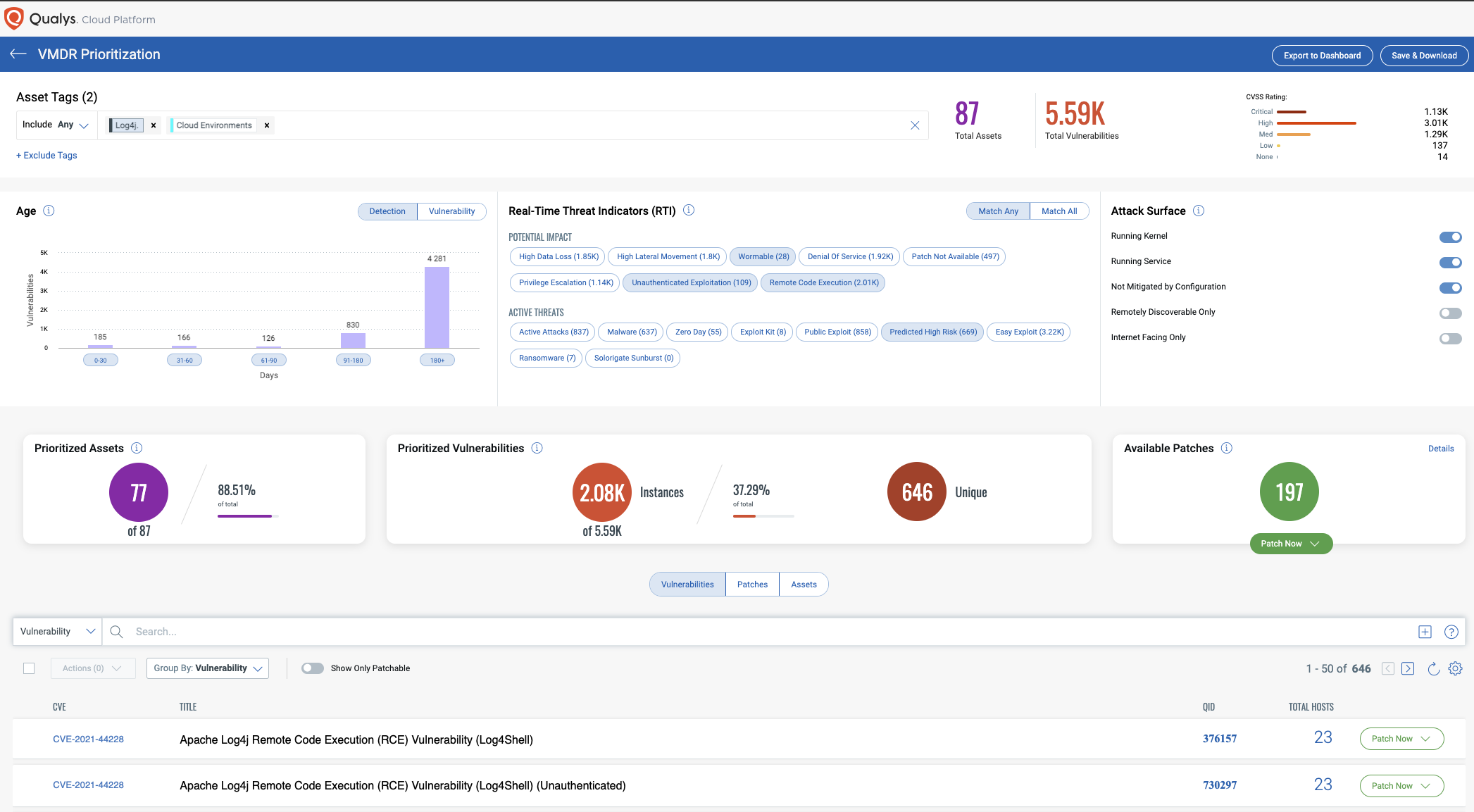Open the Real-Time Threat Indicators info icon
Screen dimensions: 1474x812
coord(689,210)
